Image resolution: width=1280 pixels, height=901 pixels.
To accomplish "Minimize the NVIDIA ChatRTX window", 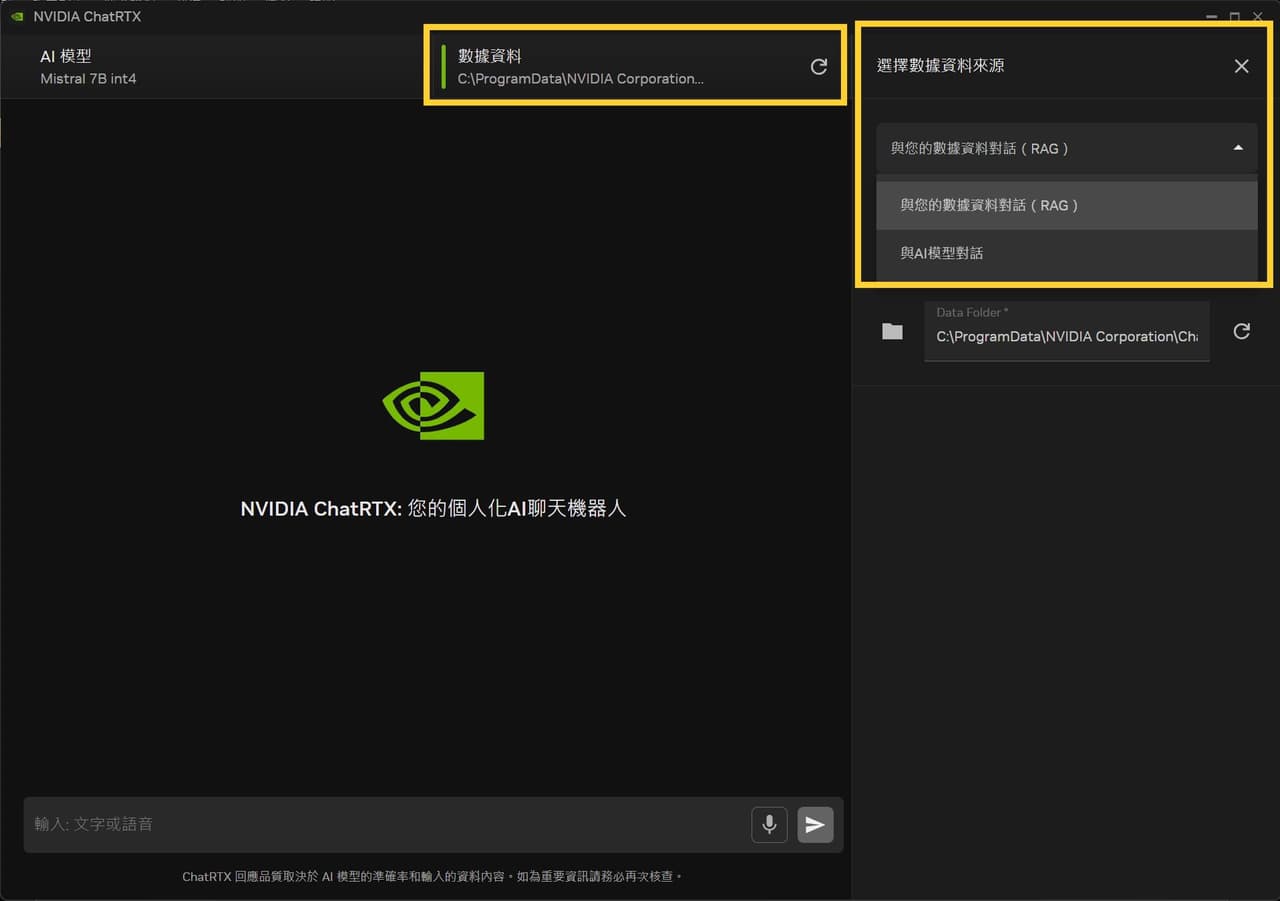I will point(1211,16).
